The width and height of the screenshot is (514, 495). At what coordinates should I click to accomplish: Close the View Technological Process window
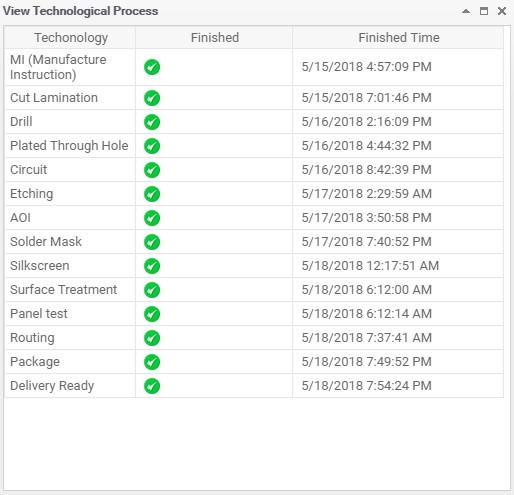[x=502, y=11]
